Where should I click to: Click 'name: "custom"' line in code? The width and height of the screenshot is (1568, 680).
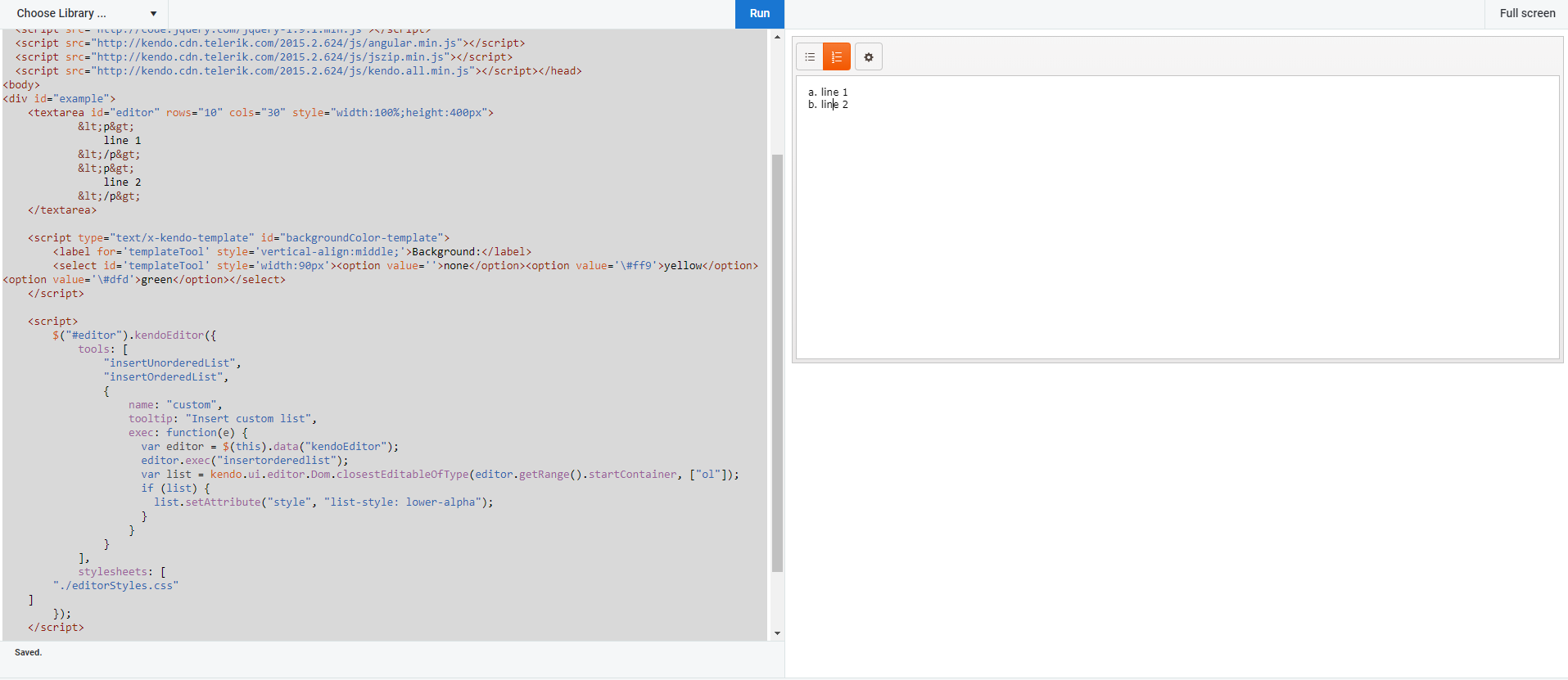coord(175,405)
